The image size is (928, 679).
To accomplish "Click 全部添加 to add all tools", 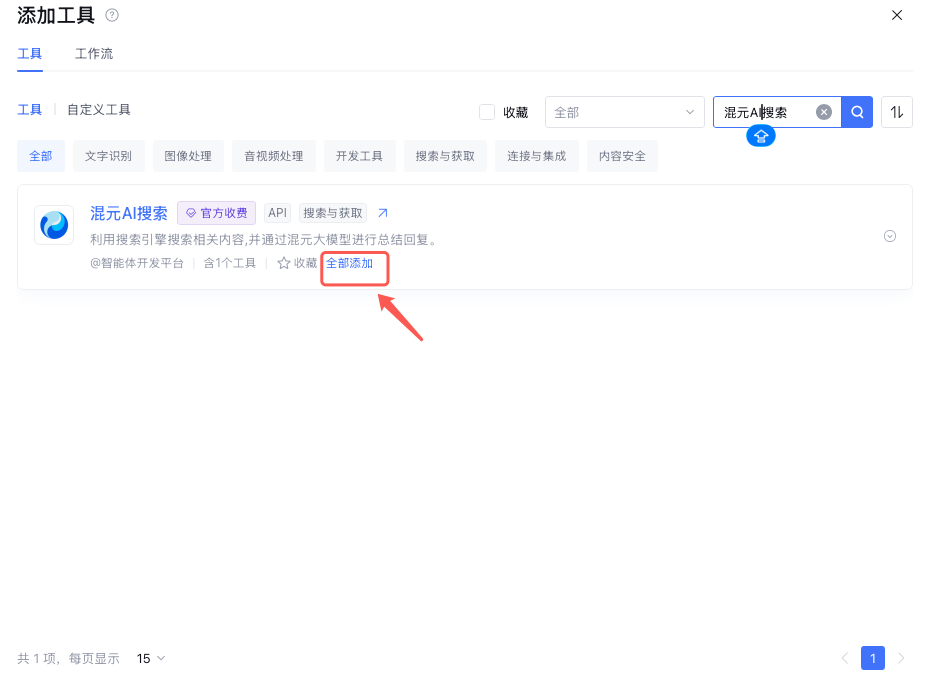I will (x=350, y=263).
